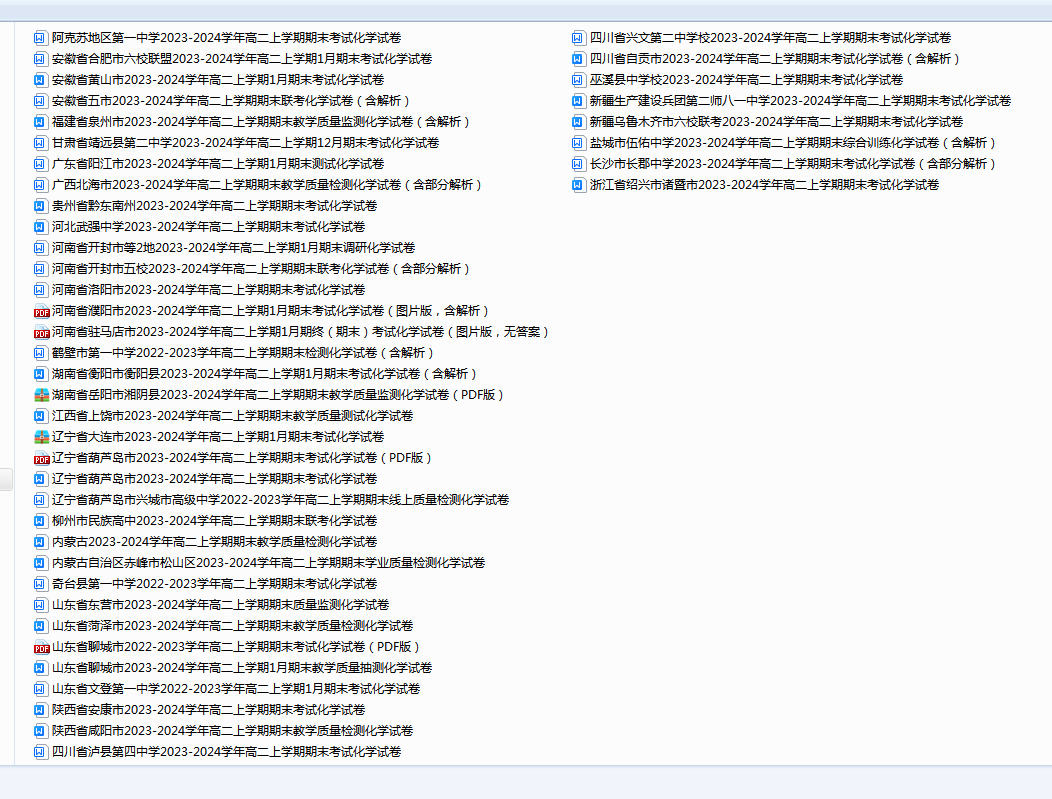The width and height of the screenshot is (1052, 799).
Task: Click the Word icon beside 江西省上饶市 file
Action: (x=40, y=416)
